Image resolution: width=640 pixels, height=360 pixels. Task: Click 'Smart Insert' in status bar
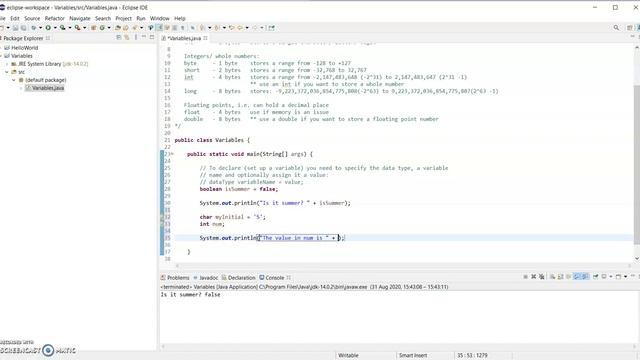pyautogui.click(x=412, y=356)
